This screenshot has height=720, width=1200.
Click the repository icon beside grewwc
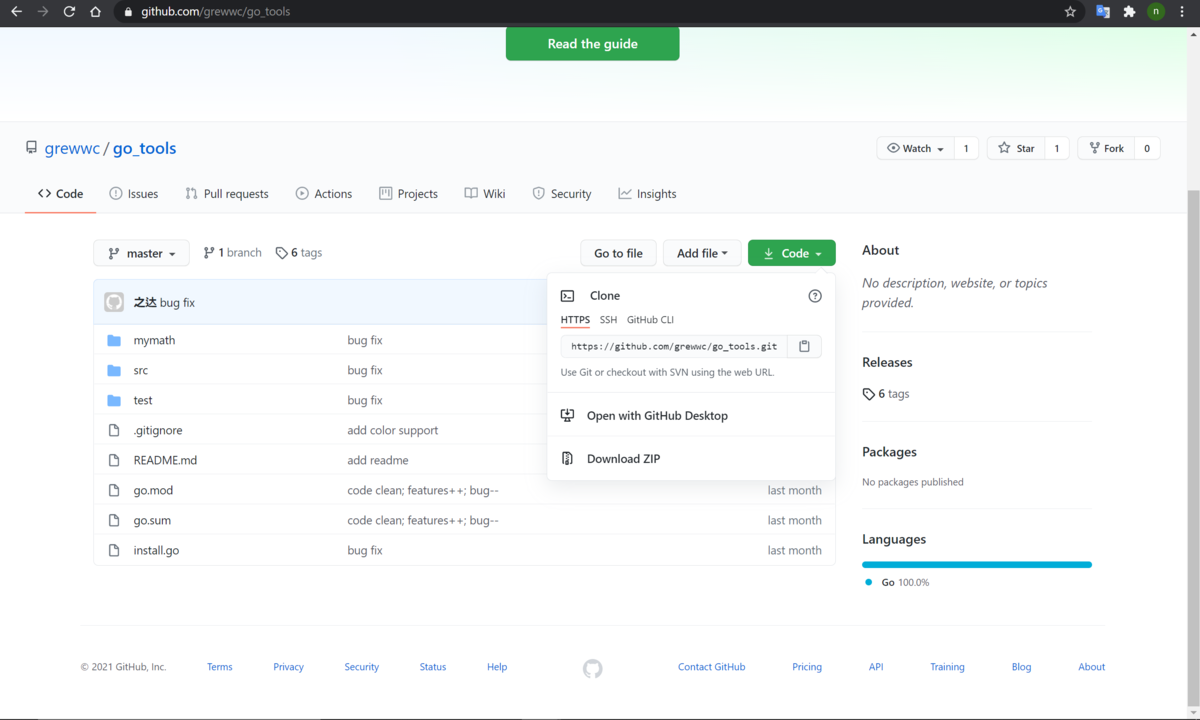(x=32, y=148)
